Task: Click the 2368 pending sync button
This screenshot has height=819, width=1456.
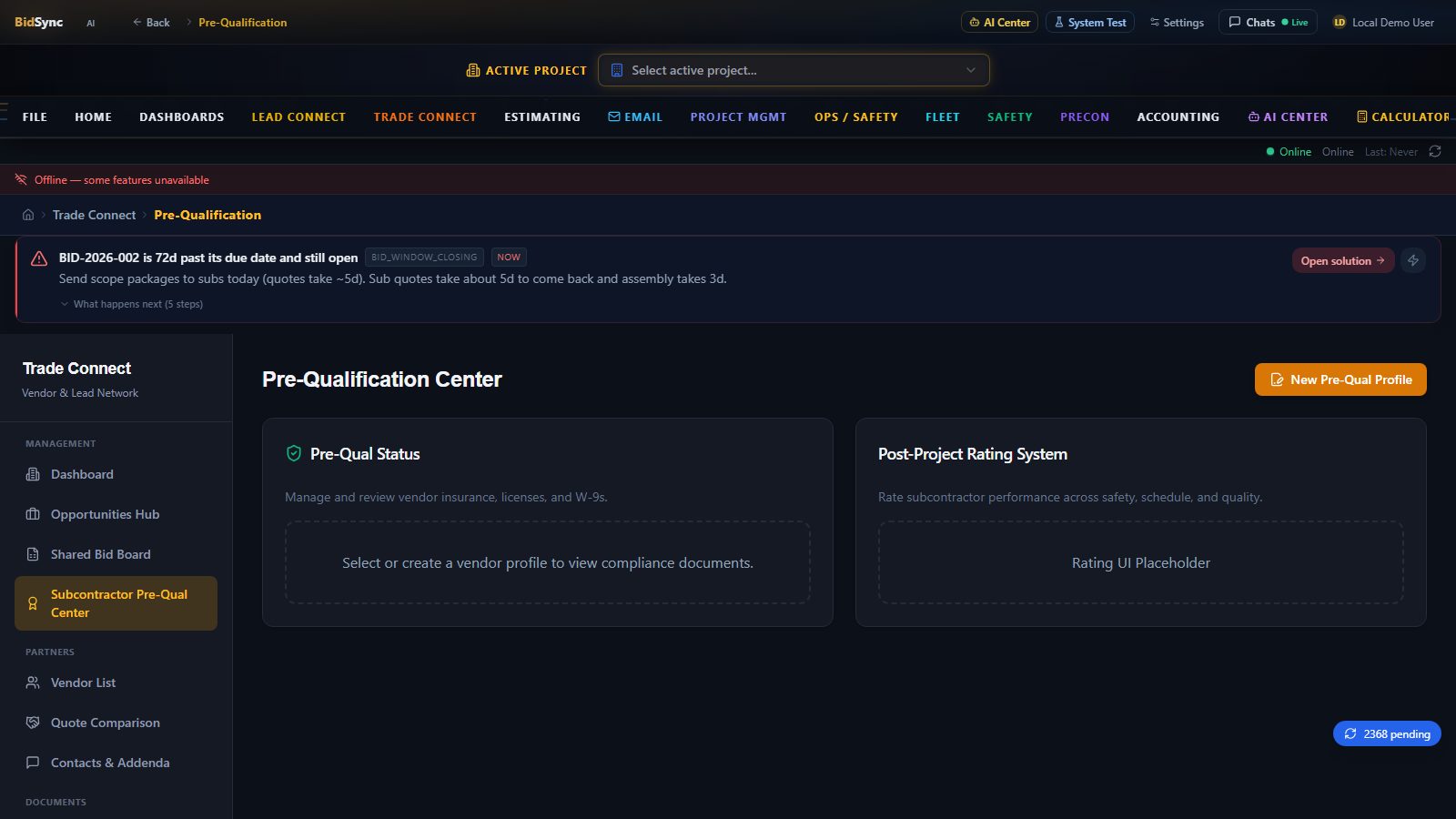Action: (1387, 733)
